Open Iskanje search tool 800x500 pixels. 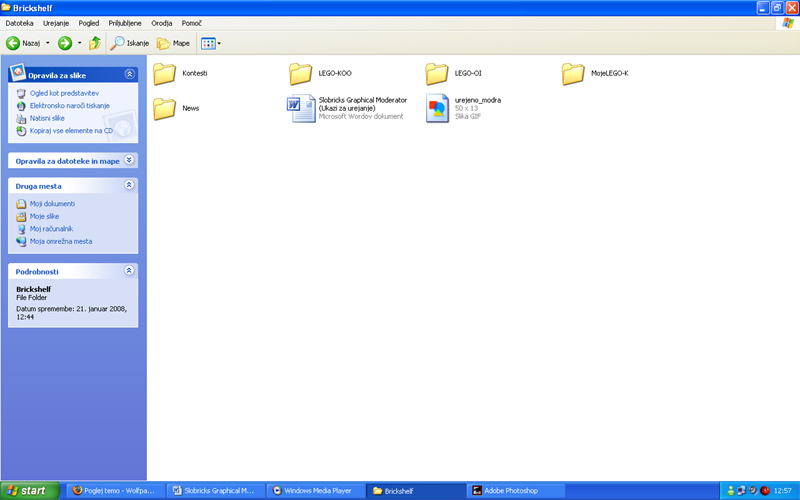click(130, 43)
